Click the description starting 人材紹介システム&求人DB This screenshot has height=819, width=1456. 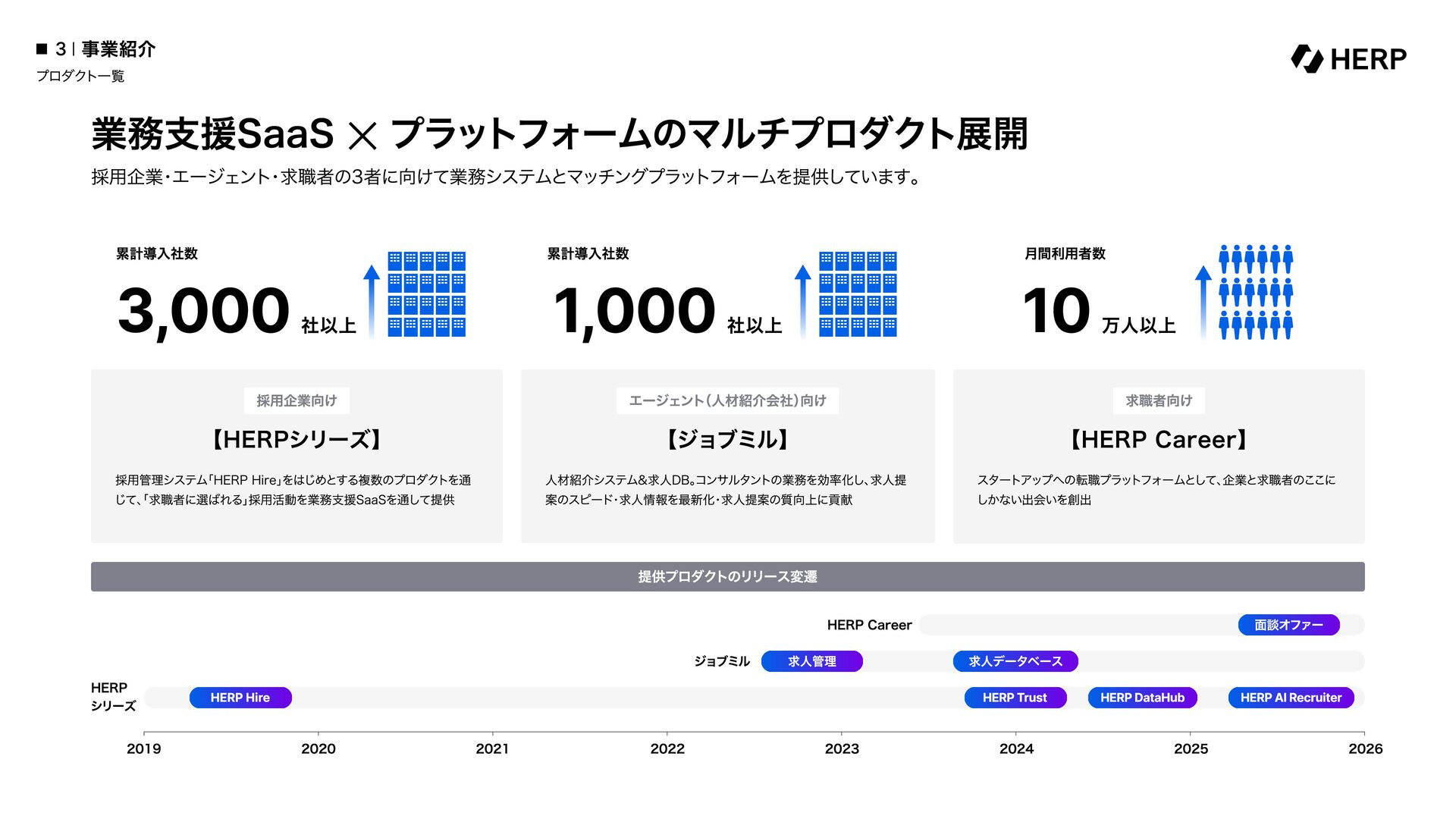[726, 490]
